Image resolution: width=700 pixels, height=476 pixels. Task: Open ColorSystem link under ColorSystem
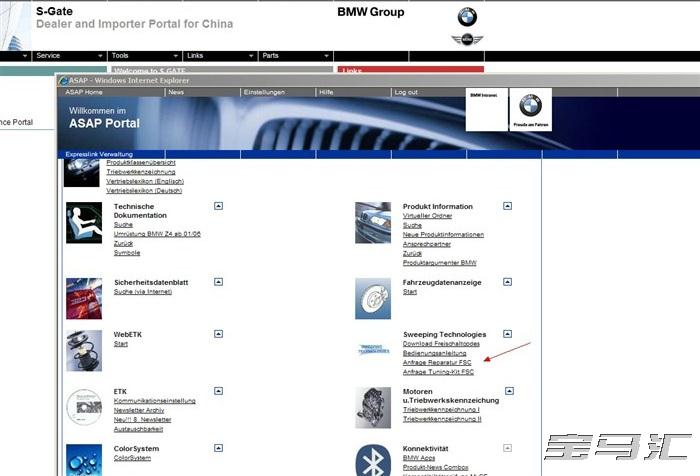[132, 458]
